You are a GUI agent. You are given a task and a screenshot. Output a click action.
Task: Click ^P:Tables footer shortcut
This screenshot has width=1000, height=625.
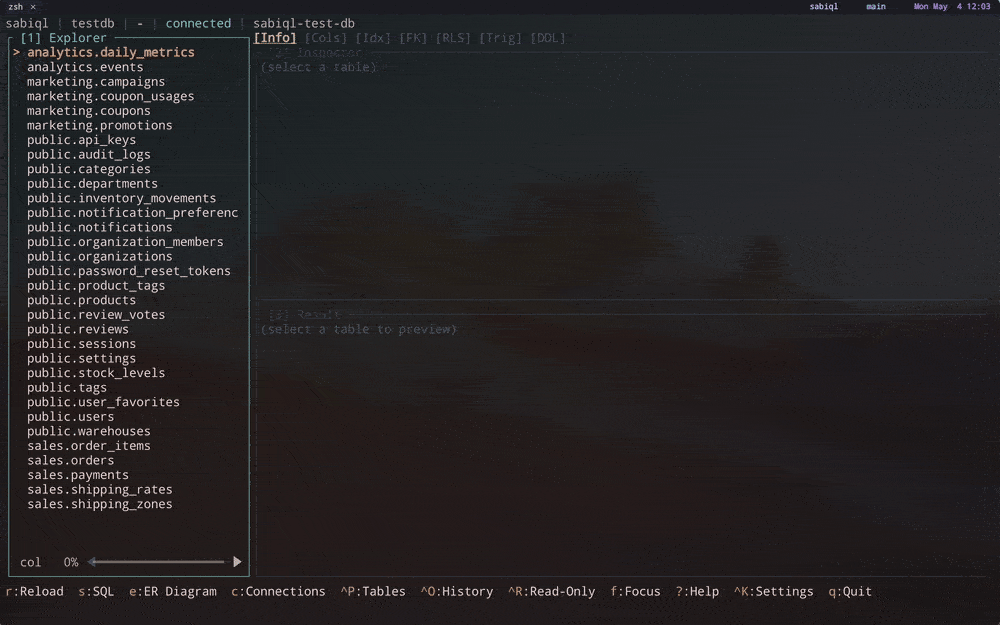(x=372, y=592)
